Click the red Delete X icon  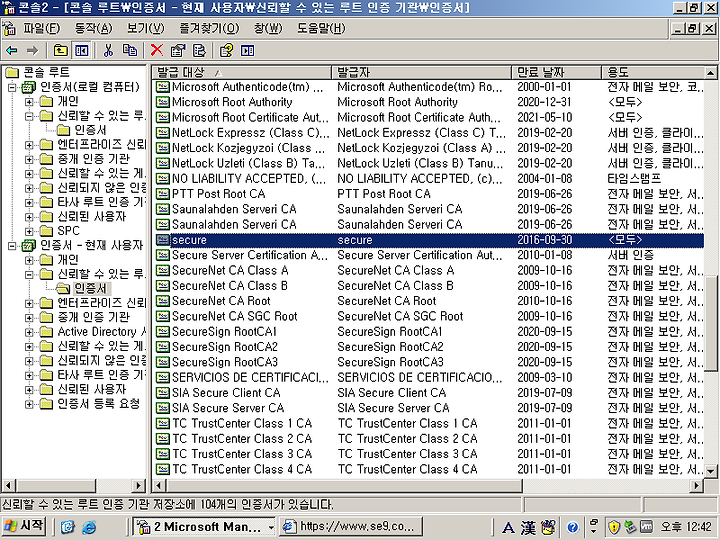click(157, 51)
